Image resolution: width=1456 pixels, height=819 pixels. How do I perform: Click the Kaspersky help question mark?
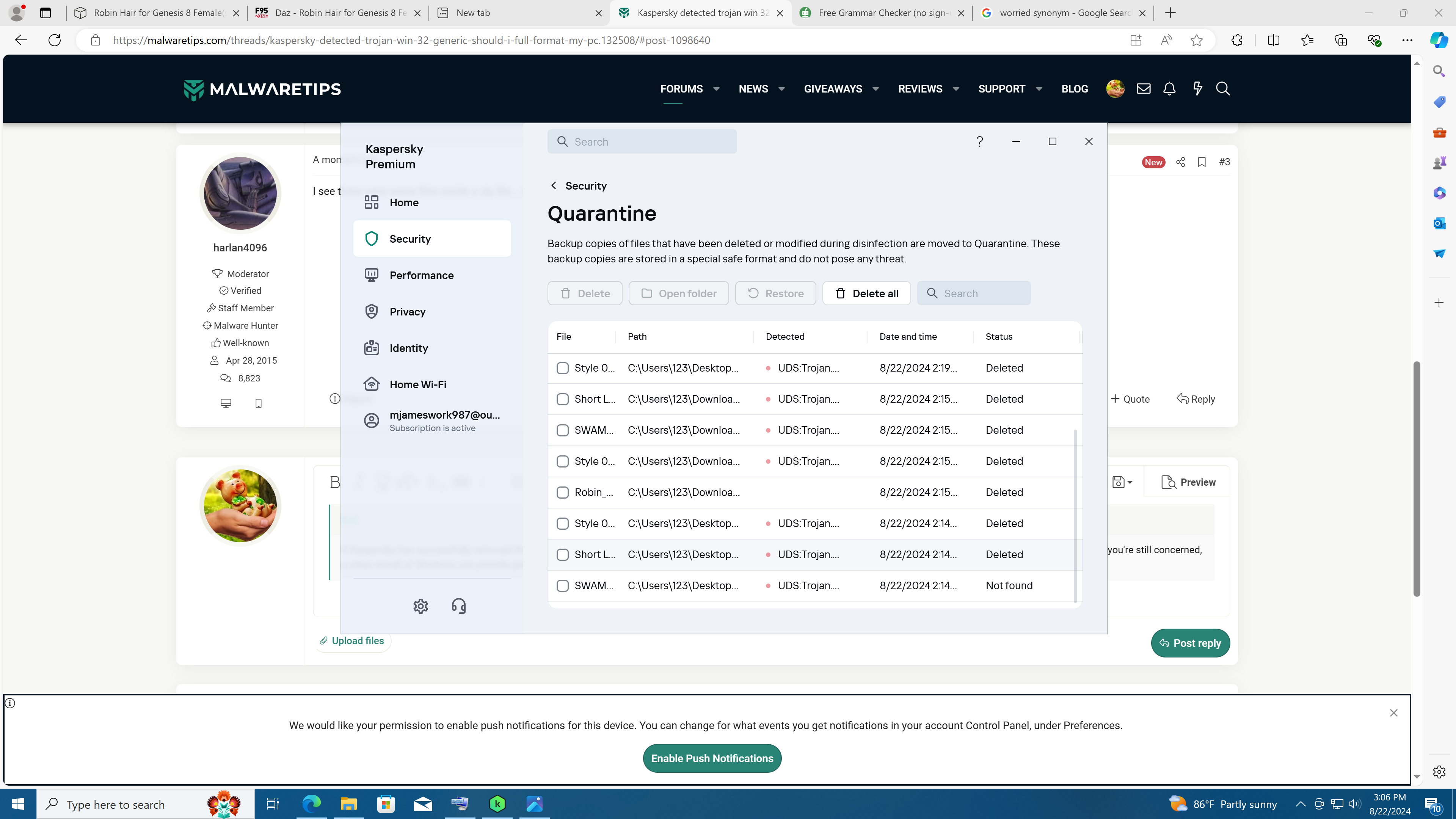pyautogui.click(x=979, y=141)
